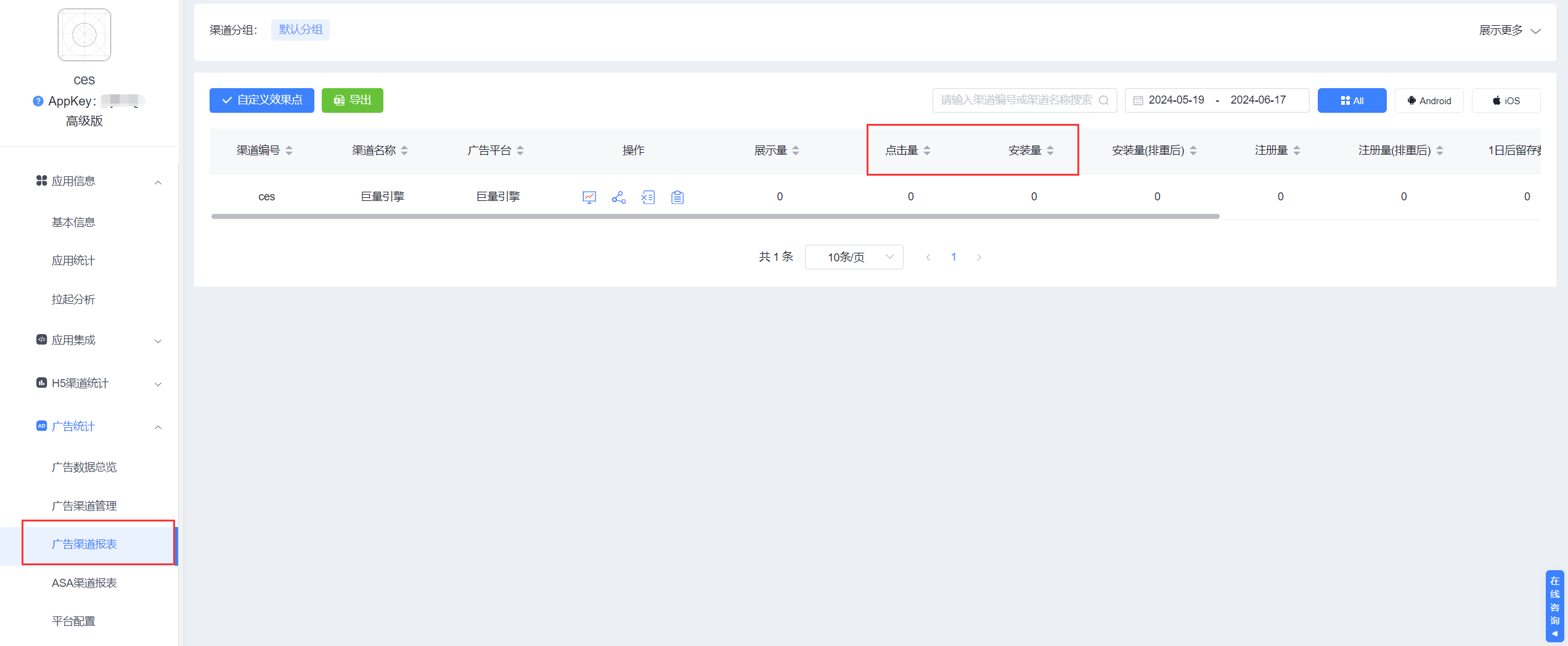Screen dimensions: 1568x646
Task: Click the calendar icon in the date range
Action: 1138,100
